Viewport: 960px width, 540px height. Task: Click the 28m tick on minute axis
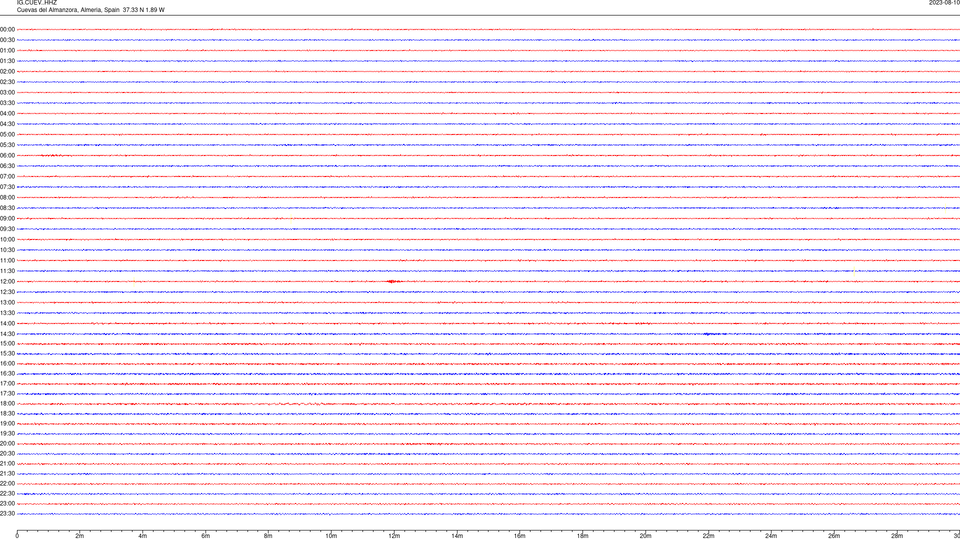click(x=897, y=536)
